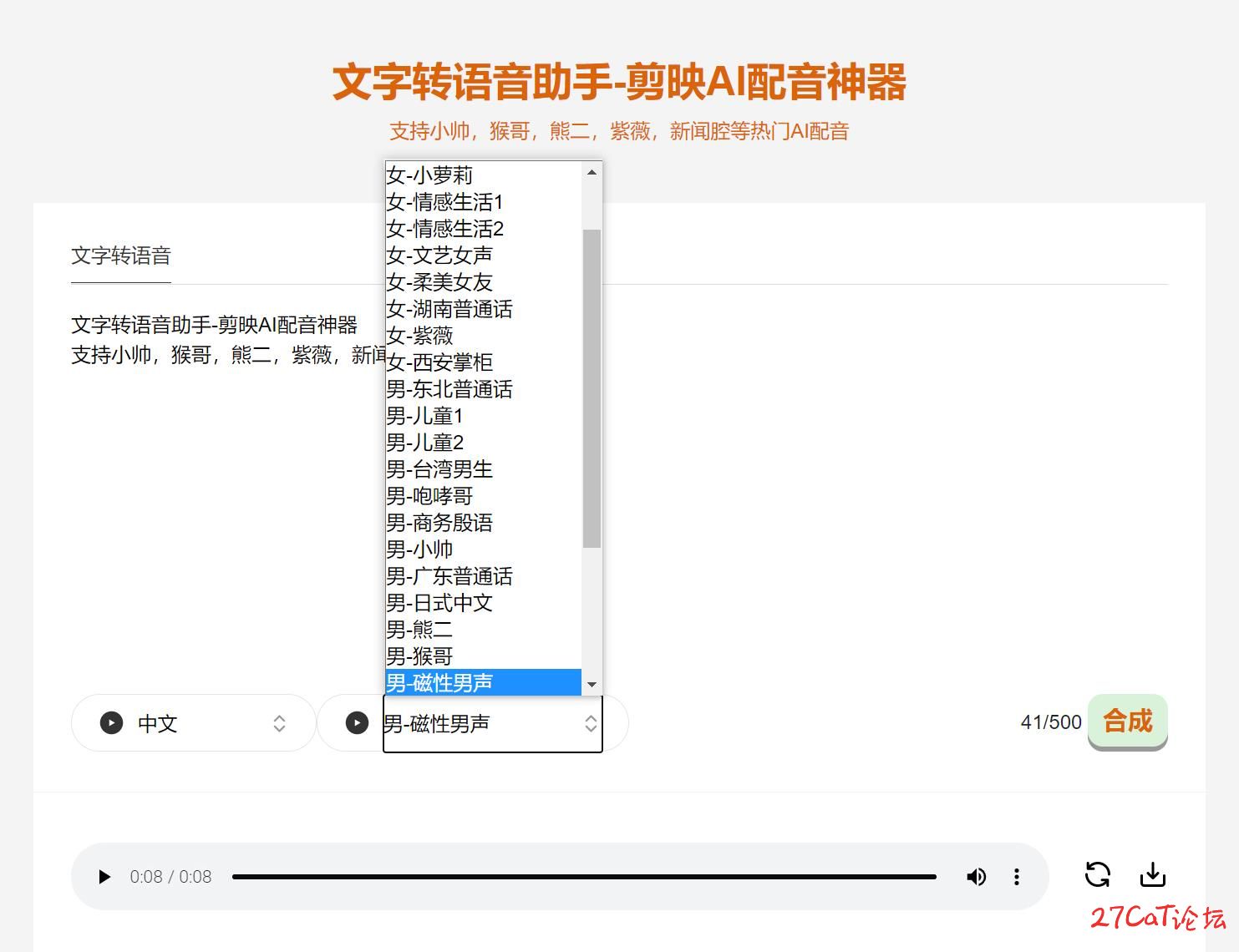Seek on the audio progress bar

point(584,877)
